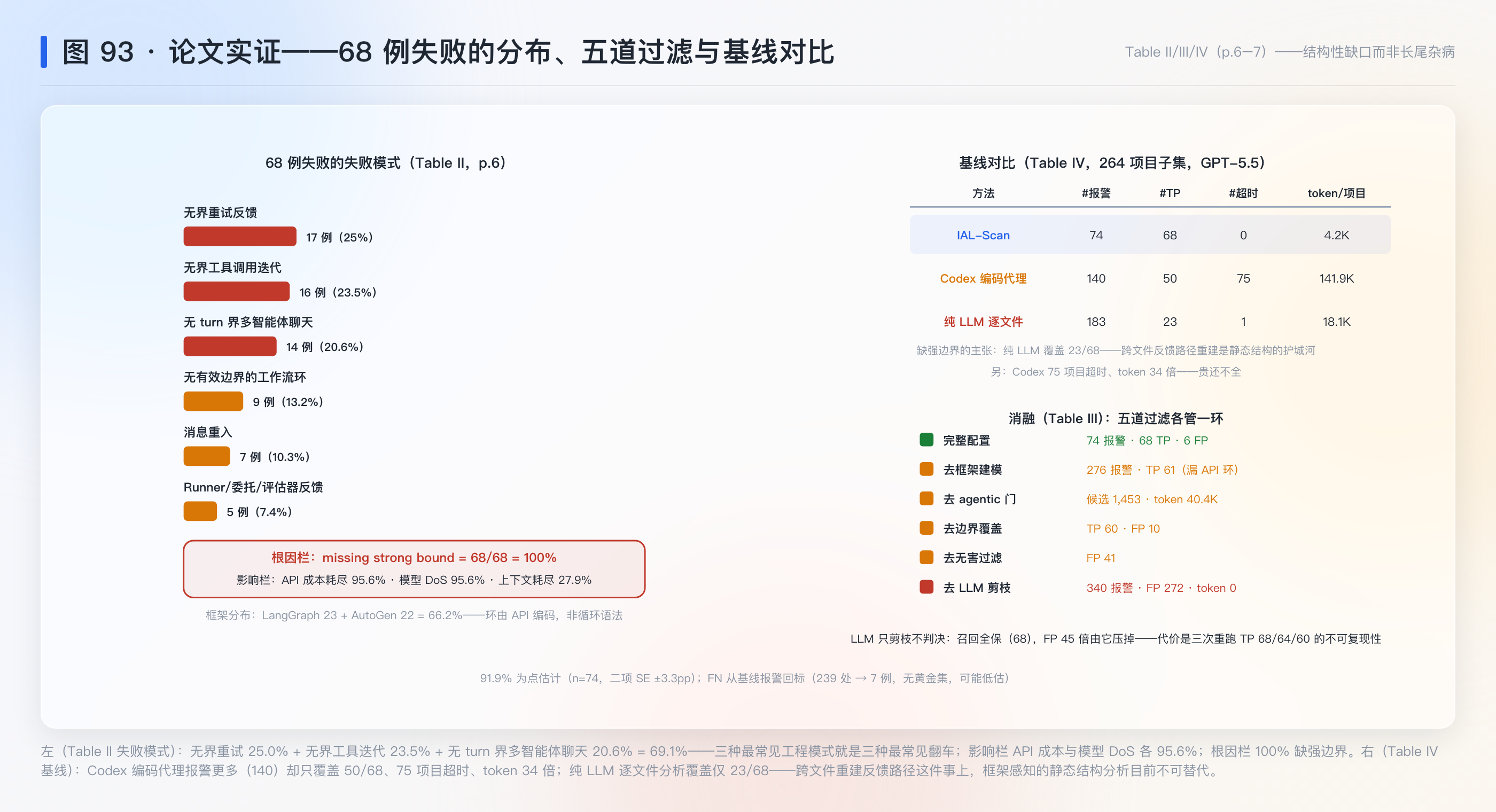Click the orange swatch beside 去边界覆盖

(926, 528)
